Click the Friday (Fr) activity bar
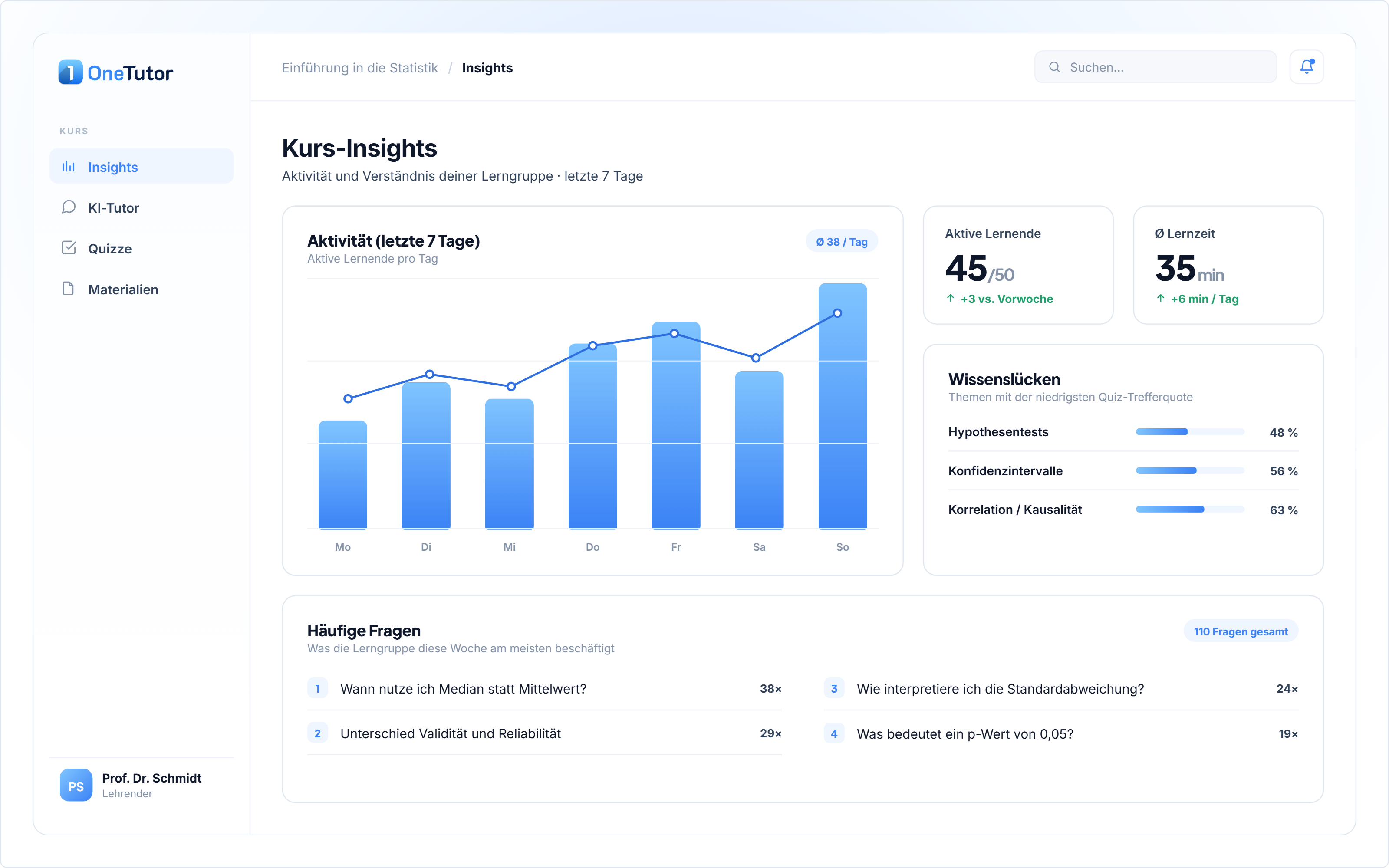The height and width of the screenshot is (868, 1389). (x=676, y=425)
